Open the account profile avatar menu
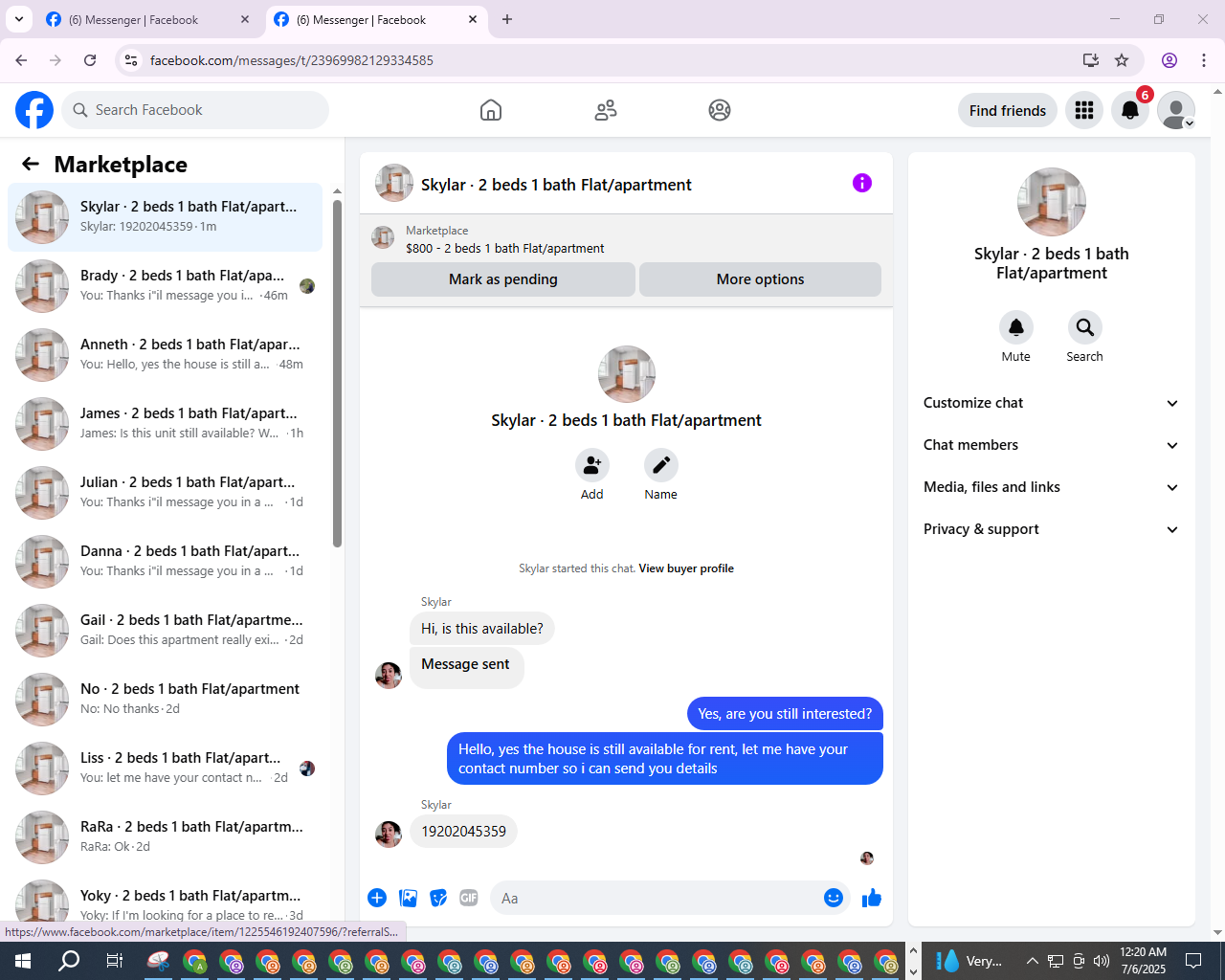Viewport: 1225px width, 980px height. point(1176,110)
